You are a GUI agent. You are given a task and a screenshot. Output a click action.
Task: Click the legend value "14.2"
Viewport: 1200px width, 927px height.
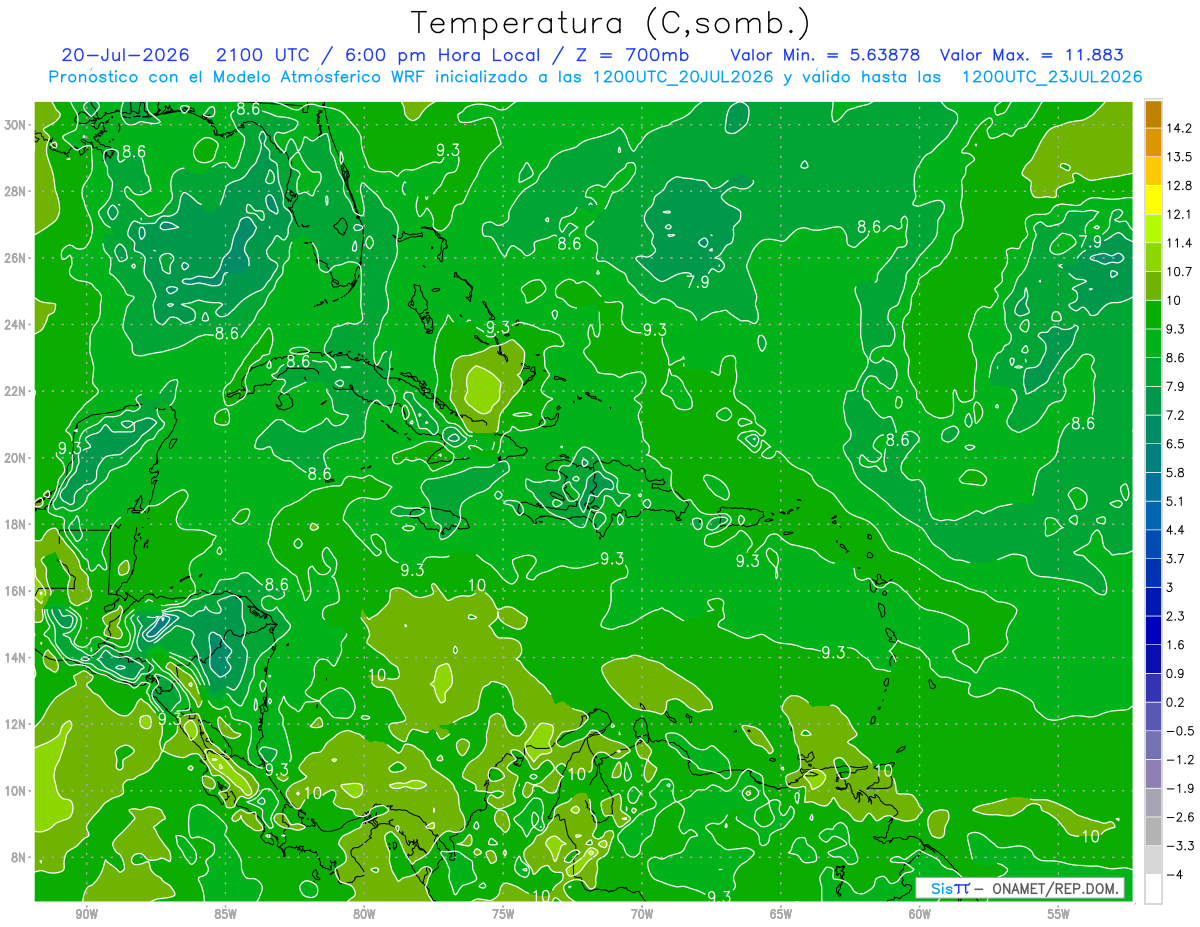(1179, 128)
